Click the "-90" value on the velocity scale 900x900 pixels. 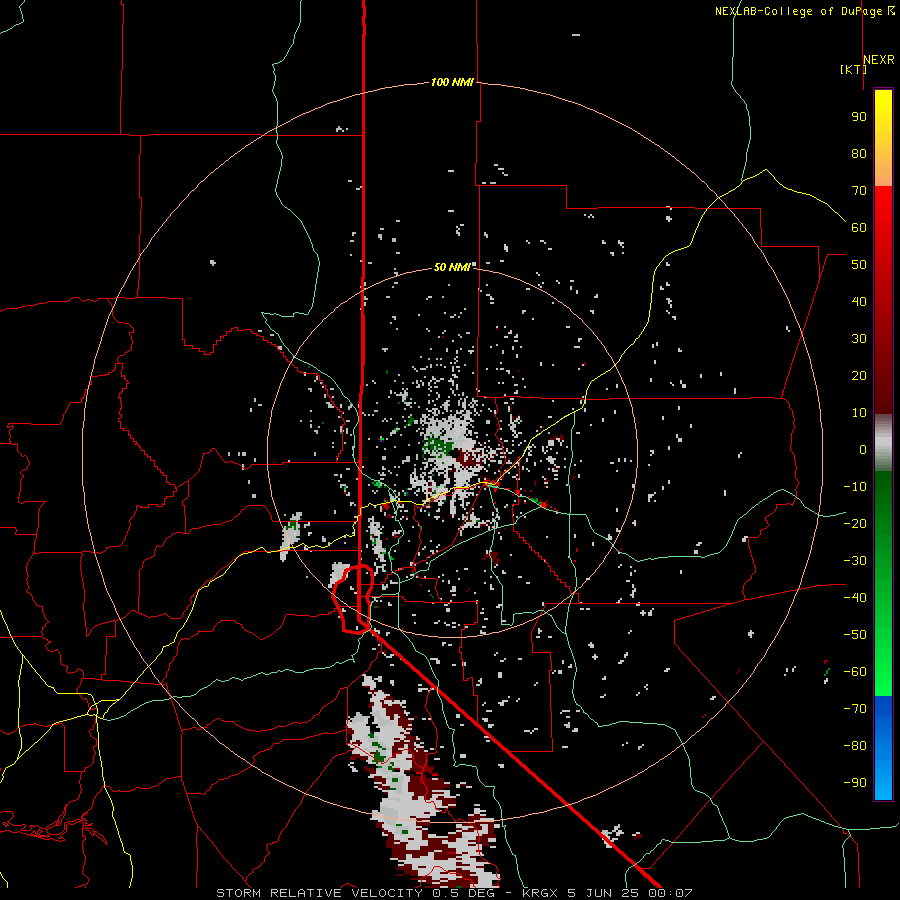855,783
